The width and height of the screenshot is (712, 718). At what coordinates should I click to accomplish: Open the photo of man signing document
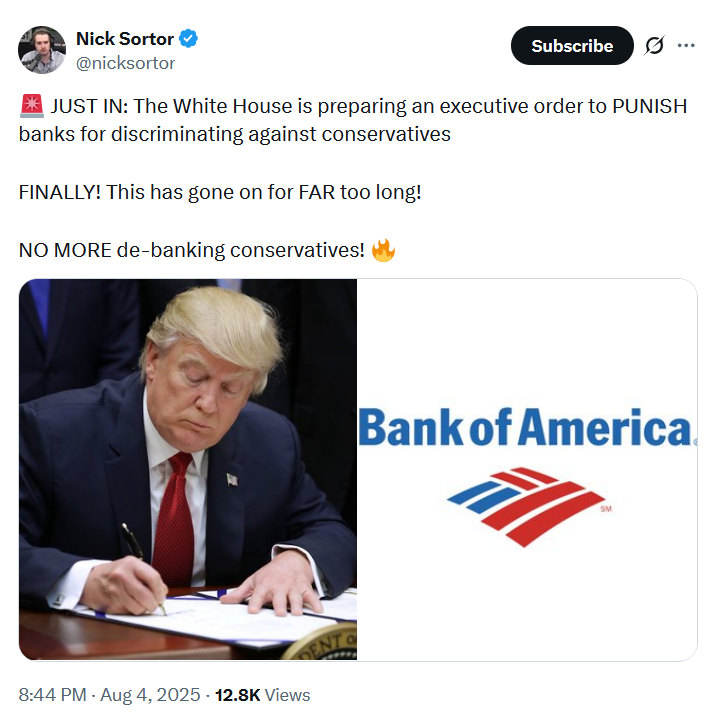[x=188, y=469]
